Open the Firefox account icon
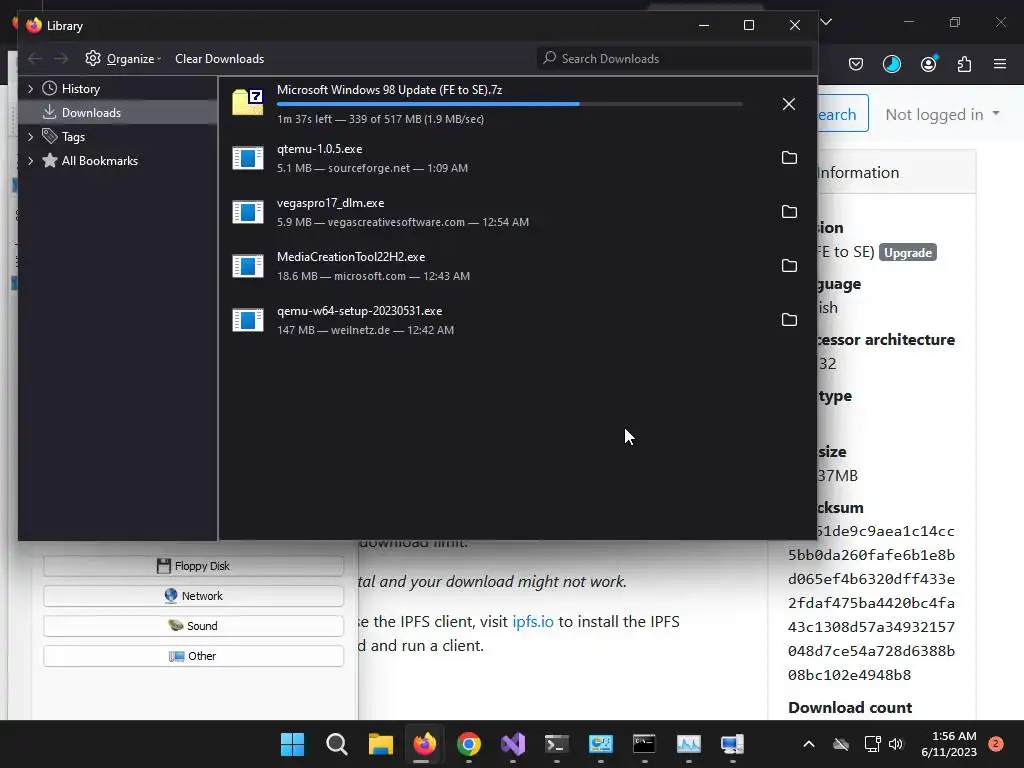The image size is (1024, 768). (928, 64)
